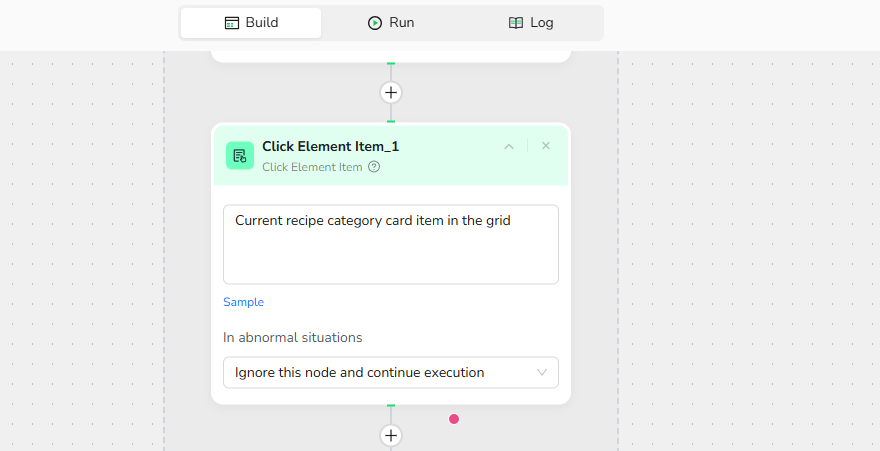Collapse the Click Element Item_1 node
Image resolution: width=880 pixels, height=451 pixels.
click(x=509, y=147)
